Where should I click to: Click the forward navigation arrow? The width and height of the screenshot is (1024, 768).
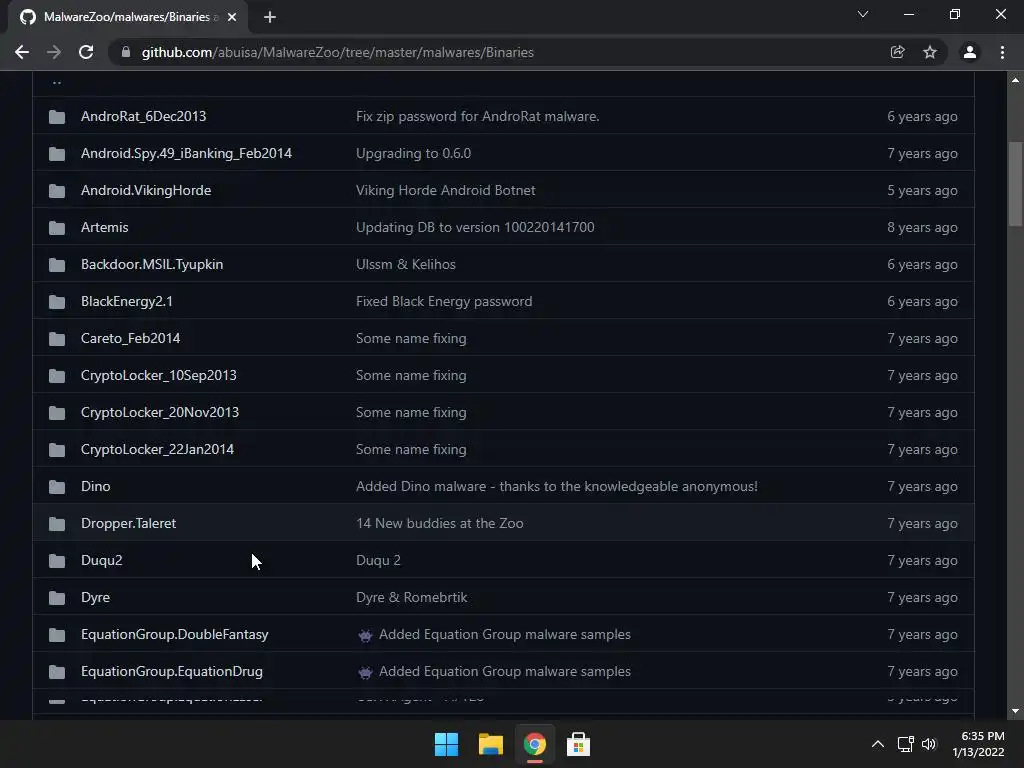click(54, 52)
